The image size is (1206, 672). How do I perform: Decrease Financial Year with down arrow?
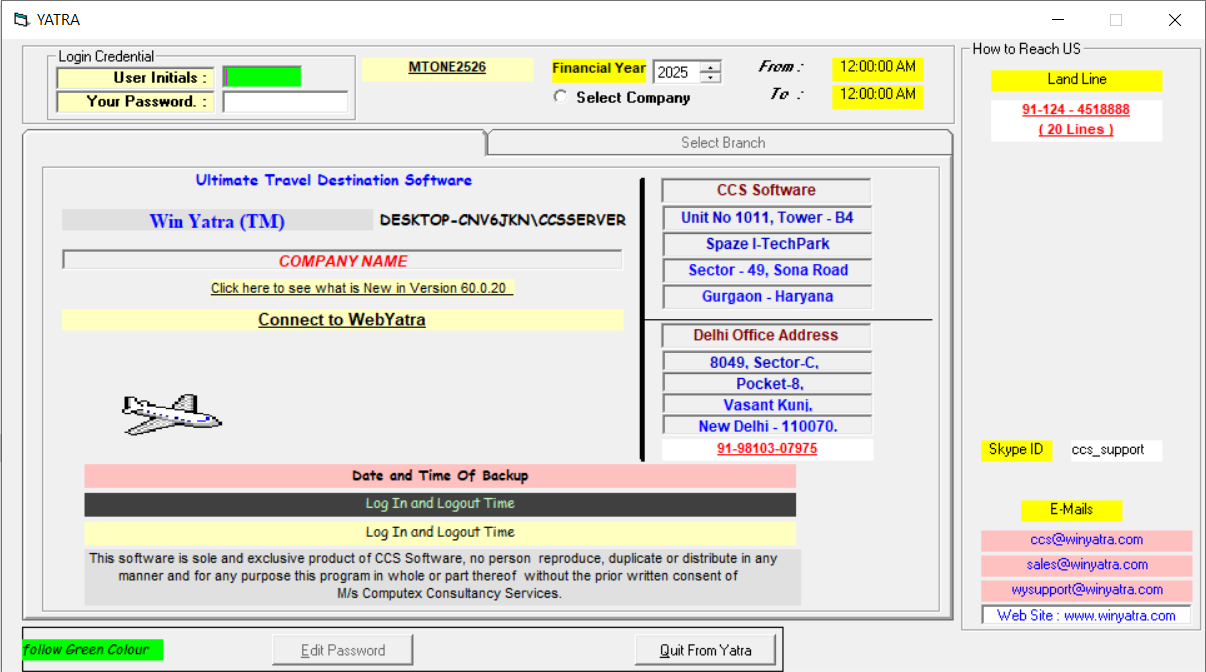pyautogui.click(x=710, y=78)
